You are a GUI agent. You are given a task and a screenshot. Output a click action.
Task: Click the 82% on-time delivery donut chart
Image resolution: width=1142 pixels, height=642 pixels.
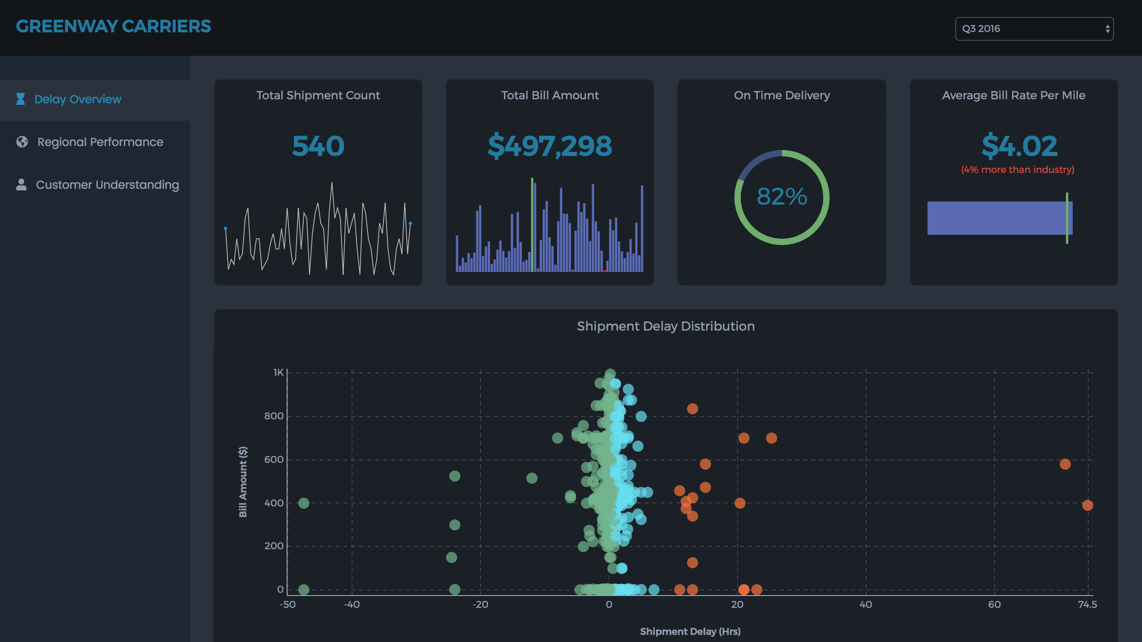pos(781,197)
